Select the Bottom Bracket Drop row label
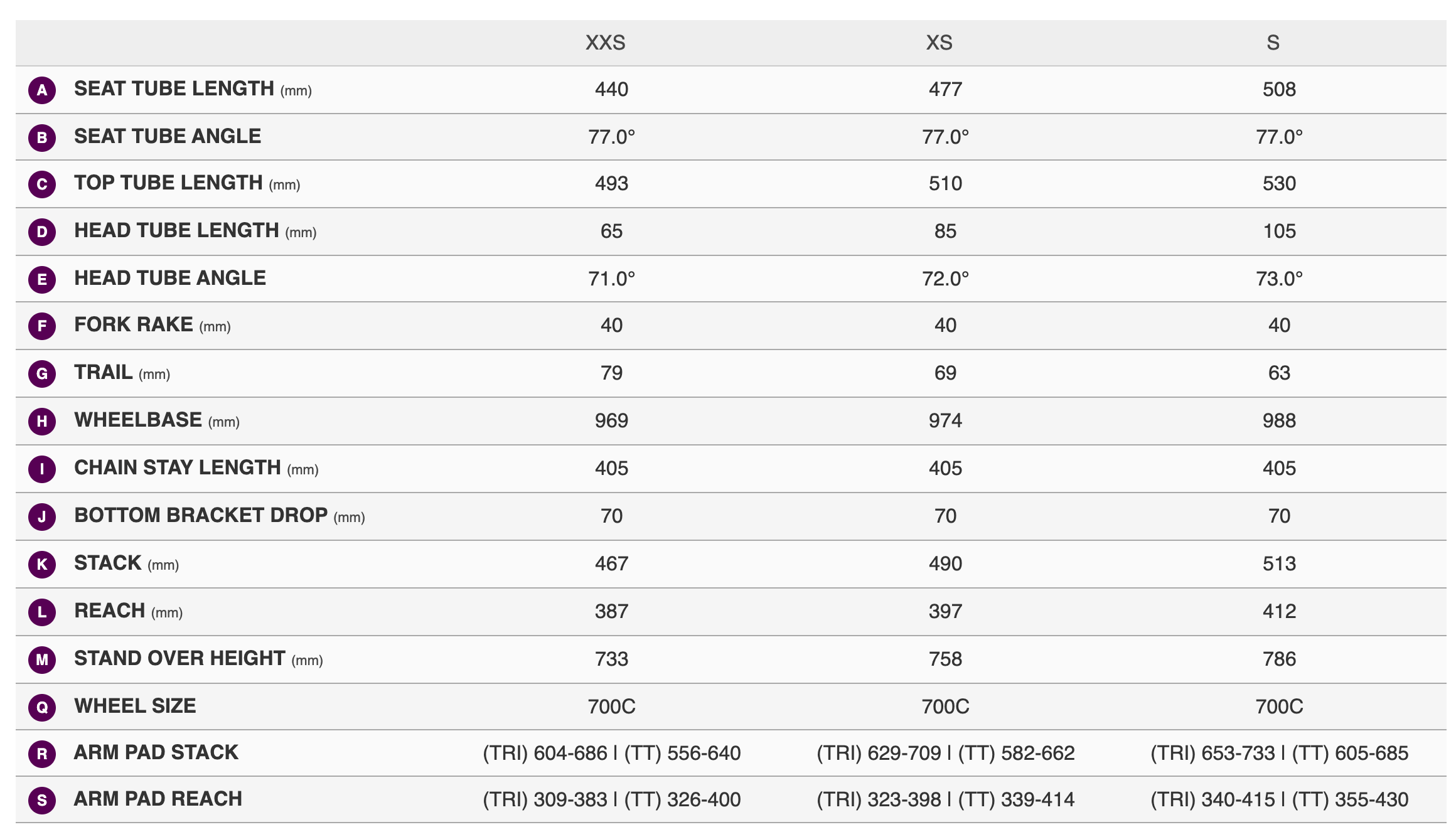Screen dimensions: 1456x832 pyautogui.click(x=220, y=516)
